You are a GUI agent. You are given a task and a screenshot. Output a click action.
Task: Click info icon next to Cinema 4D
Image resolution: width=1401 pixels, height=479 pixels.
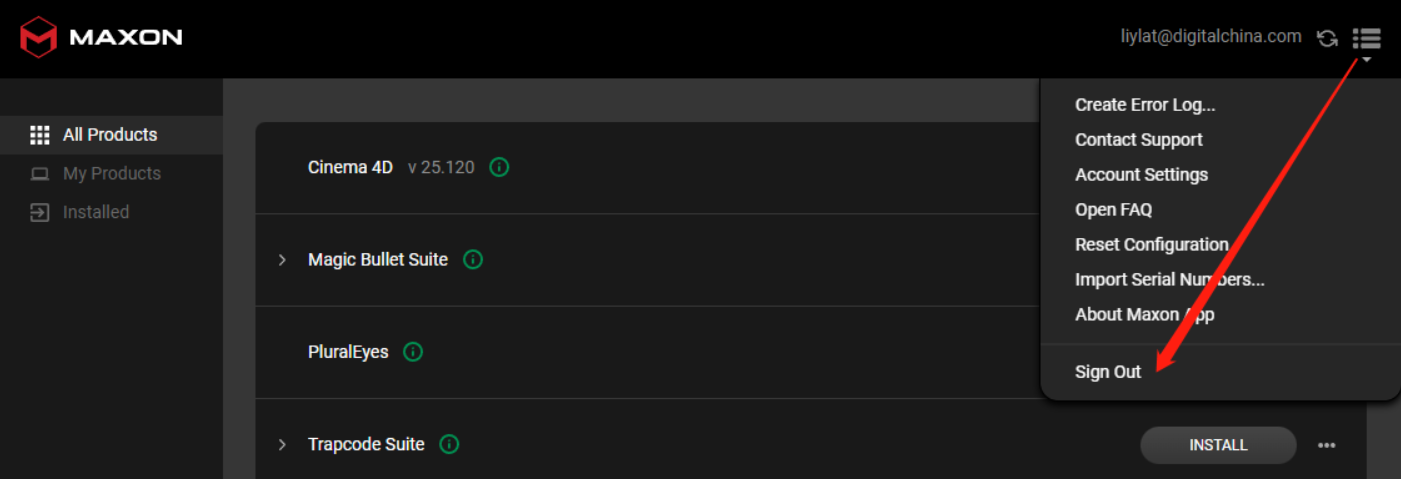point(499,167)
